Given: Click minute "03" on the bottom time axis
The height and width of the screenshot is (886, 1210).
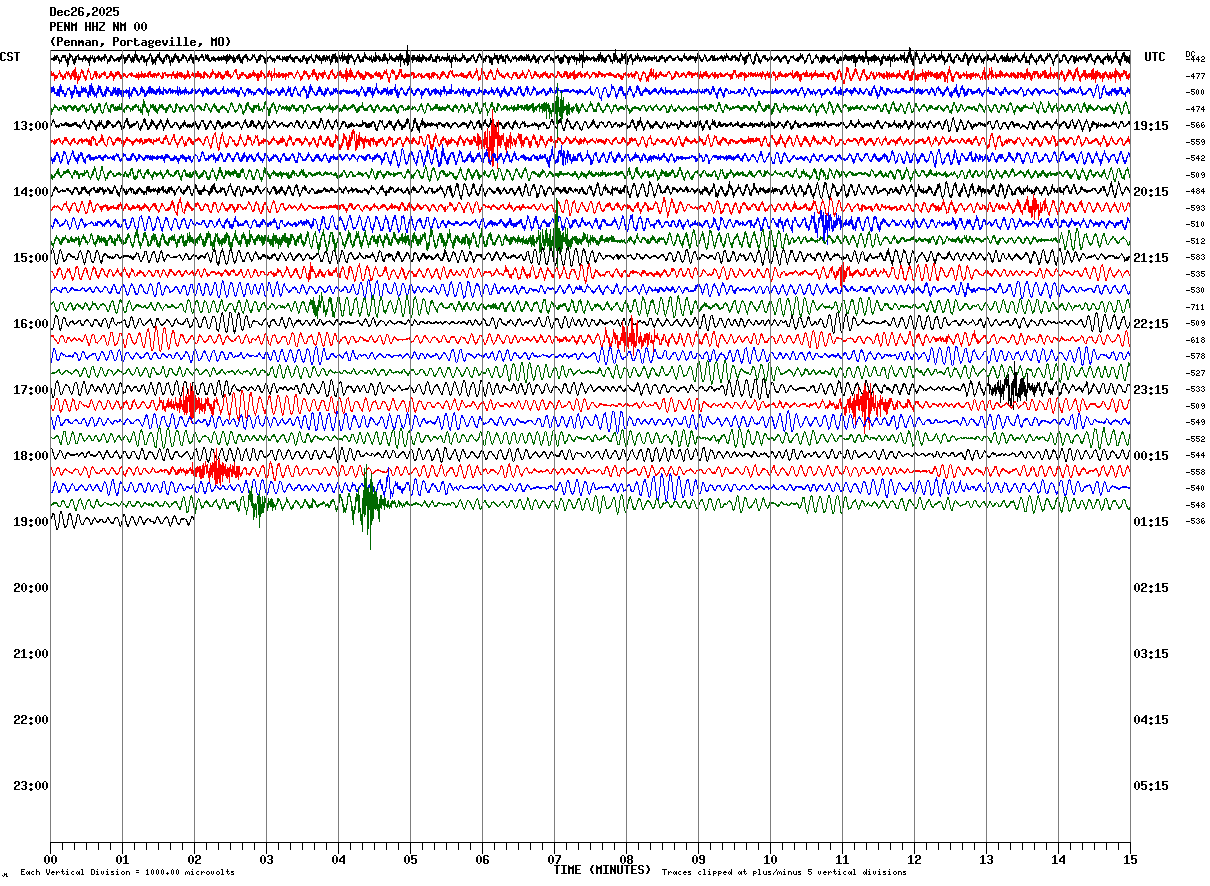Looking at the screenshot, I should (x=266, y=859).
